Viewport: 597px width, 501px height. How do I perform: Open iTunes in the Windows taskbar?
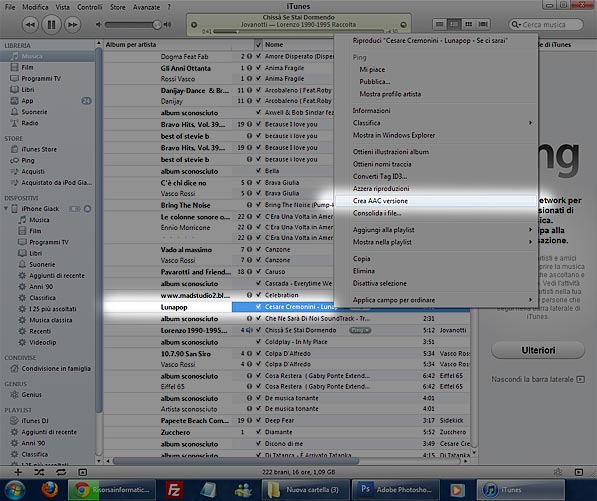tap(520, 490)
